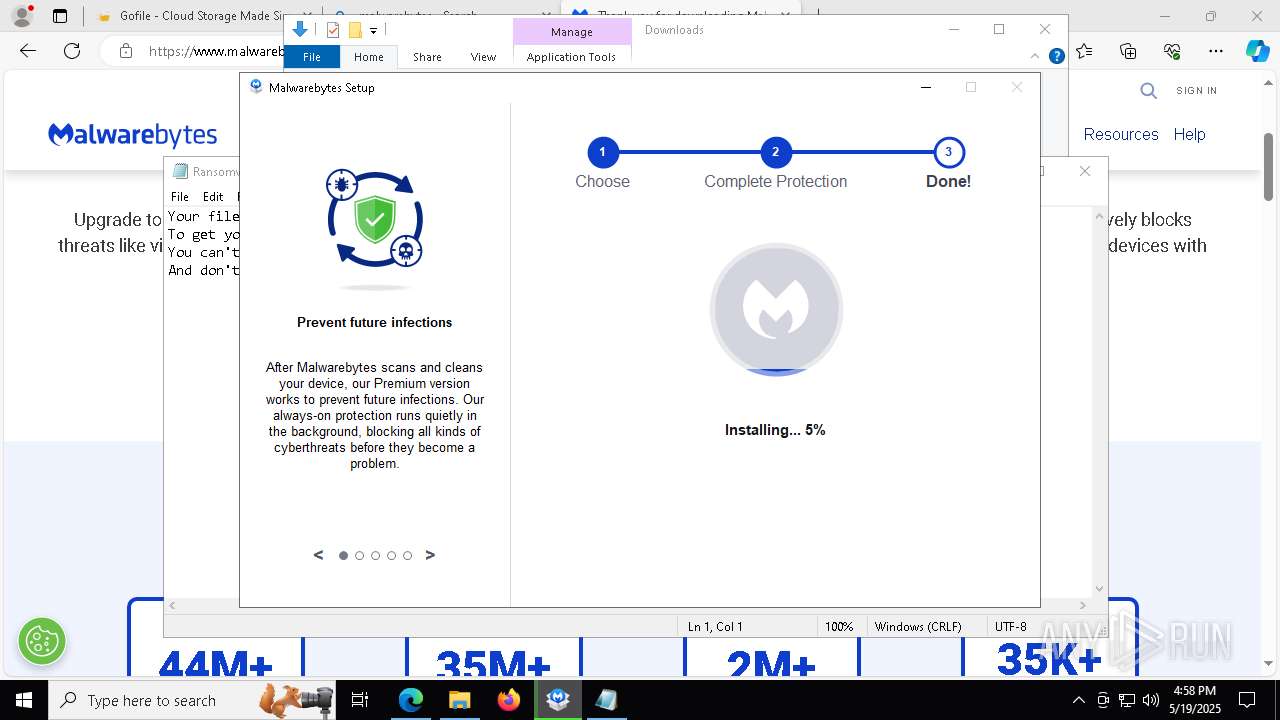Image resolution: width=1280 pixels, height=720 pixels.
Task: Open Edge Settings and more menu
Action: [x=1216, y=51]
